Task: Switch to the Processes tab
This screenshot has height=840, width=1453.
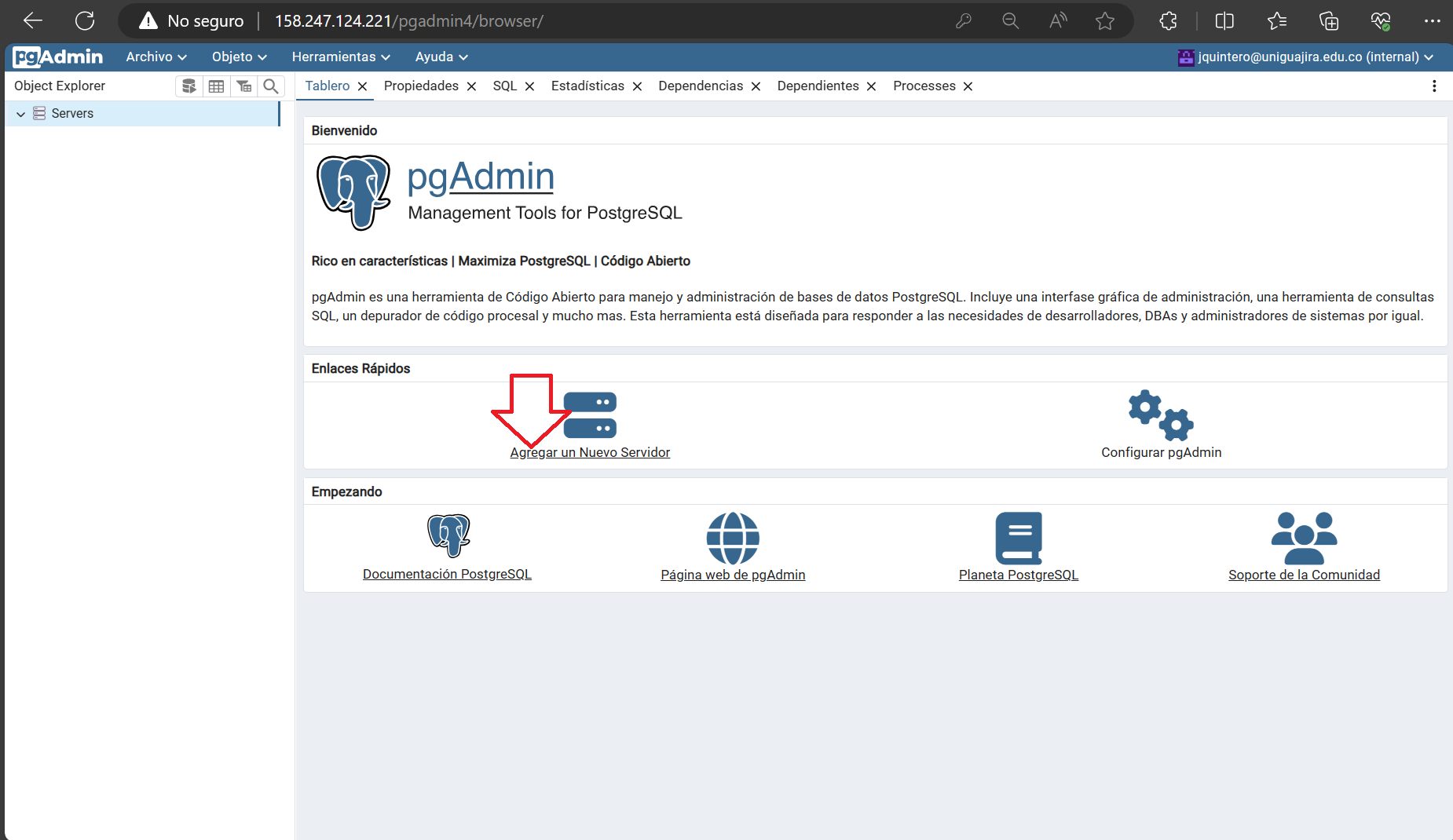Action: tap(924, 86)
